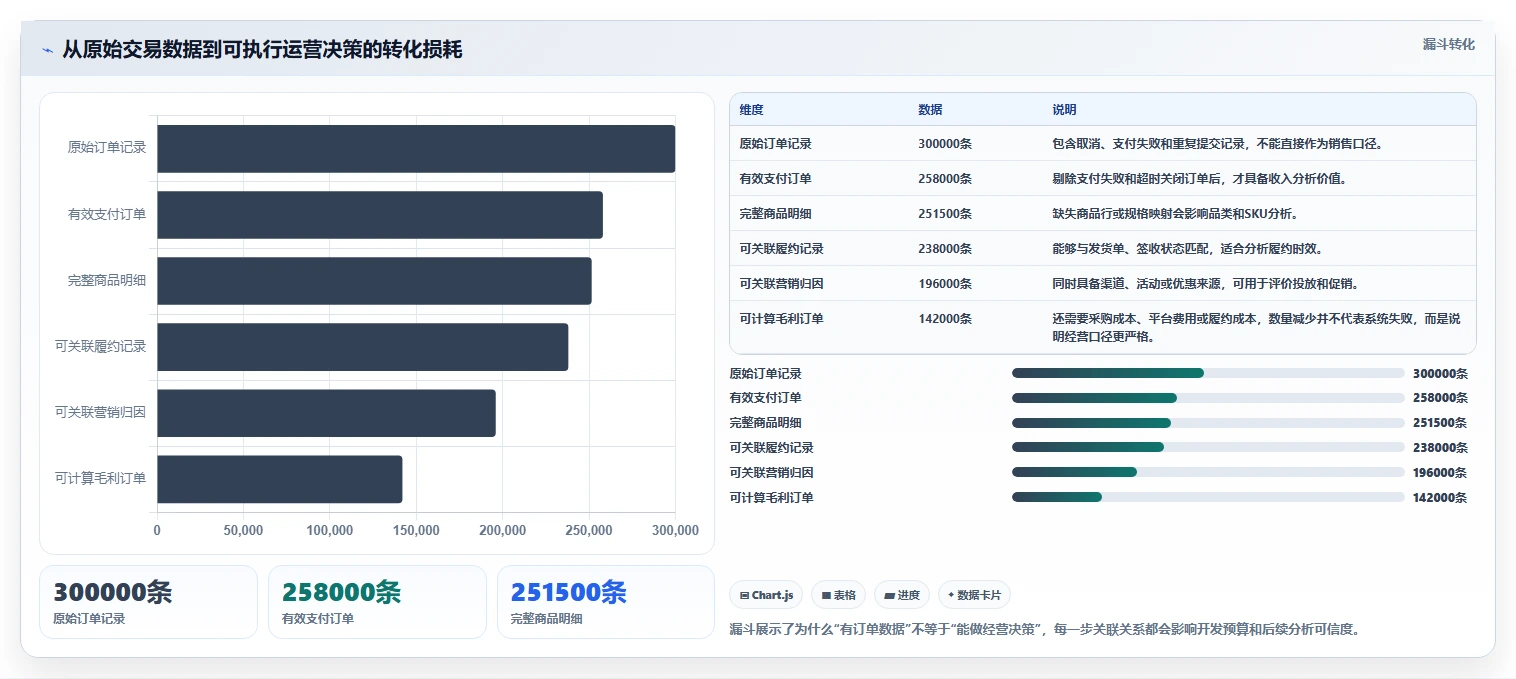The width and height of the screenshot is (1516, 679).
Task: Click the 可关联营销归因 label in the progress list
Action: pos(772,473)
